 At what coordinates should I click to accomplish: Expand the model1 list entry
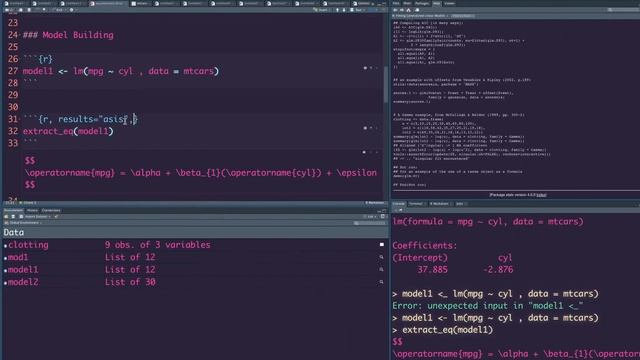(x=6, y=270)
